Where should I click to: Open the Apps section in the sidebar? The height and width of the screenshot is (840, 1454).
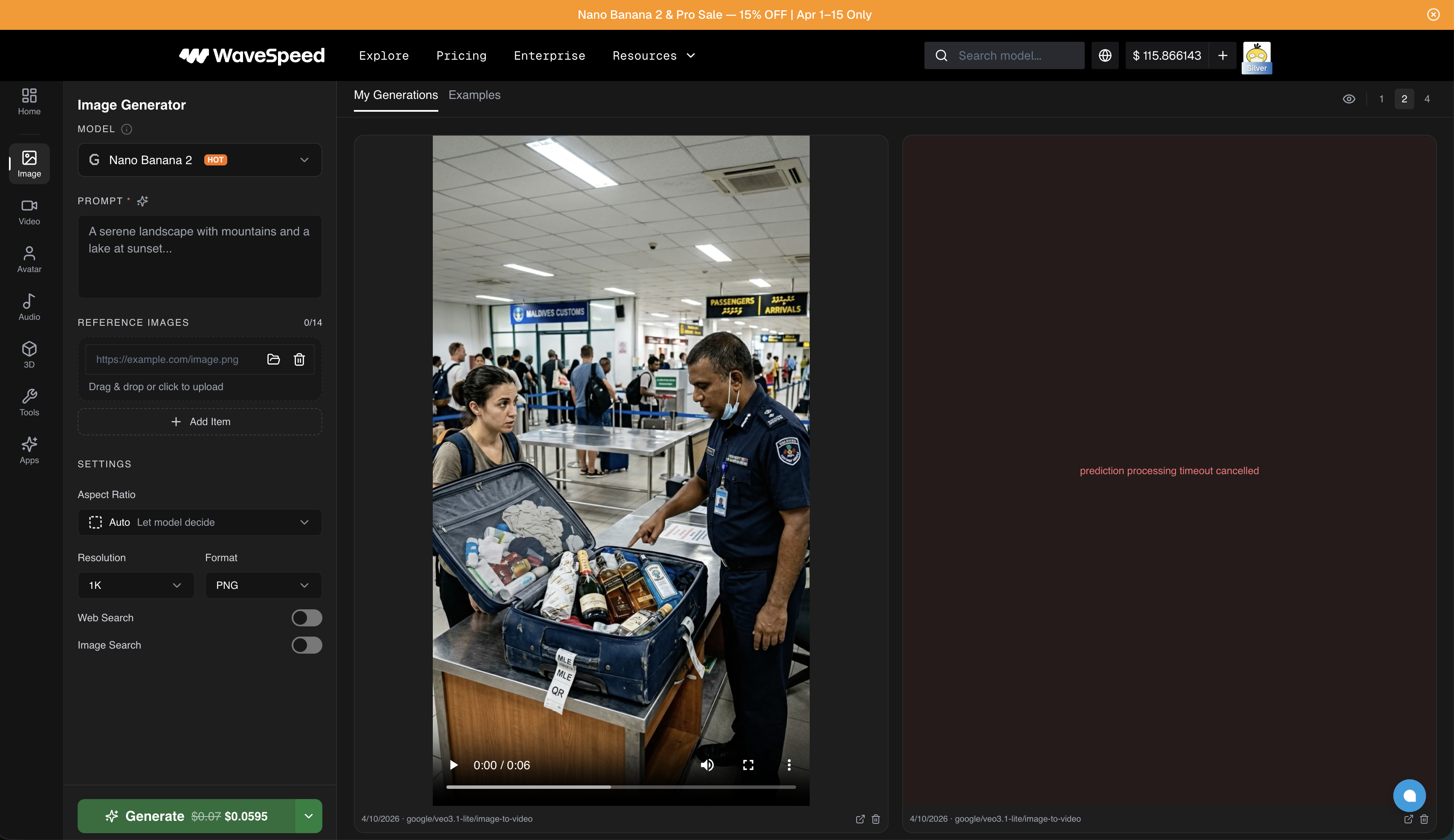click(29, 449)
